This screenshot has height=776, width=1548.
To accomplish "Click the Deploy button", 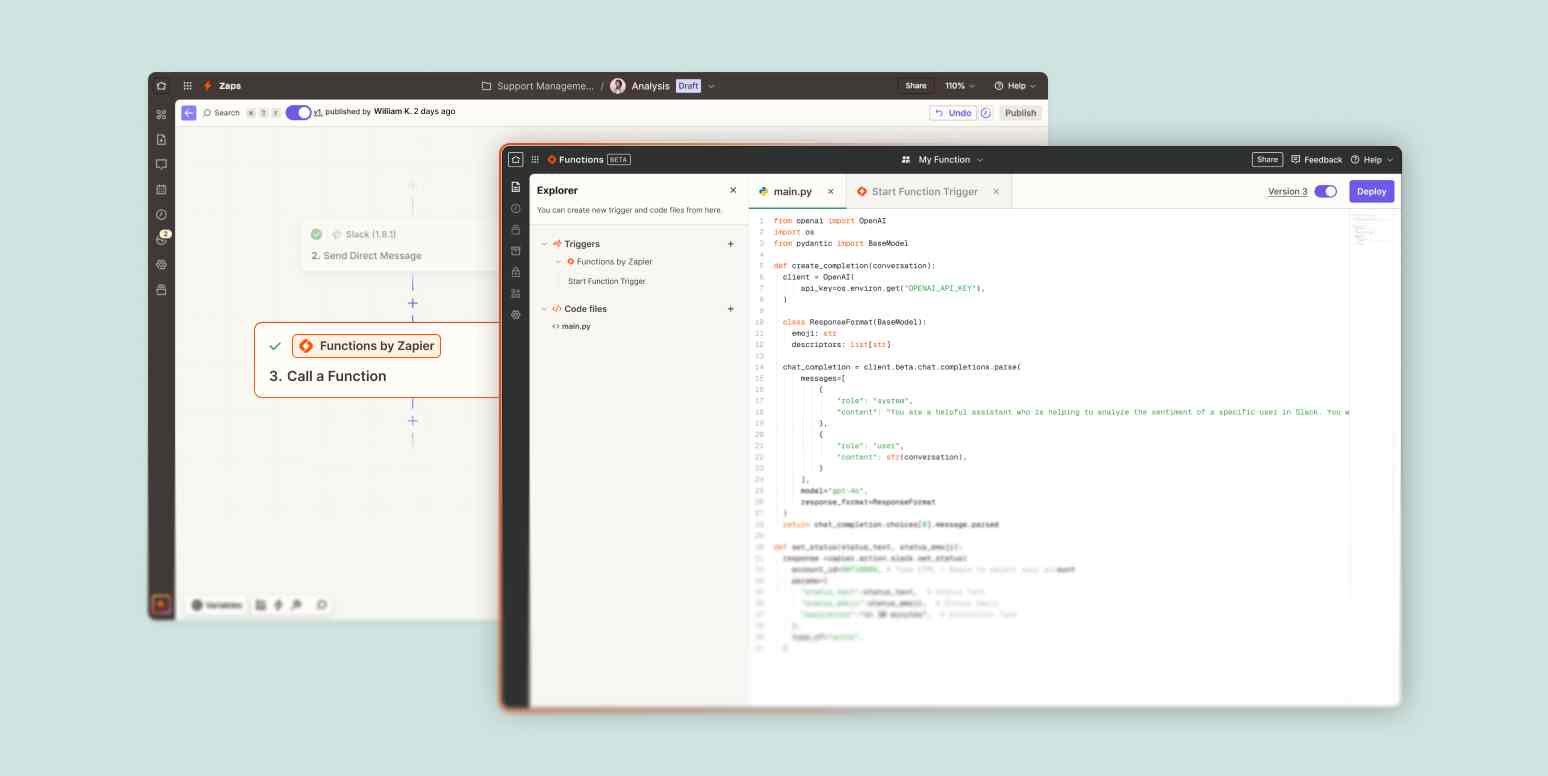I will tap(1371, 191).
